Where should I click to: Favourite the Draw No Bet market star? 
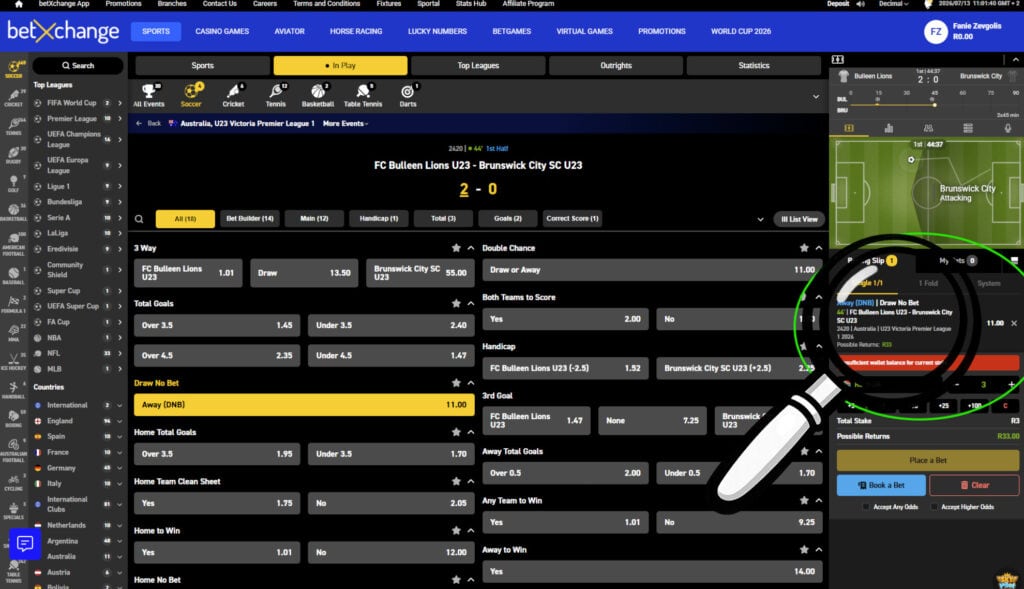[x=456, y=383]
